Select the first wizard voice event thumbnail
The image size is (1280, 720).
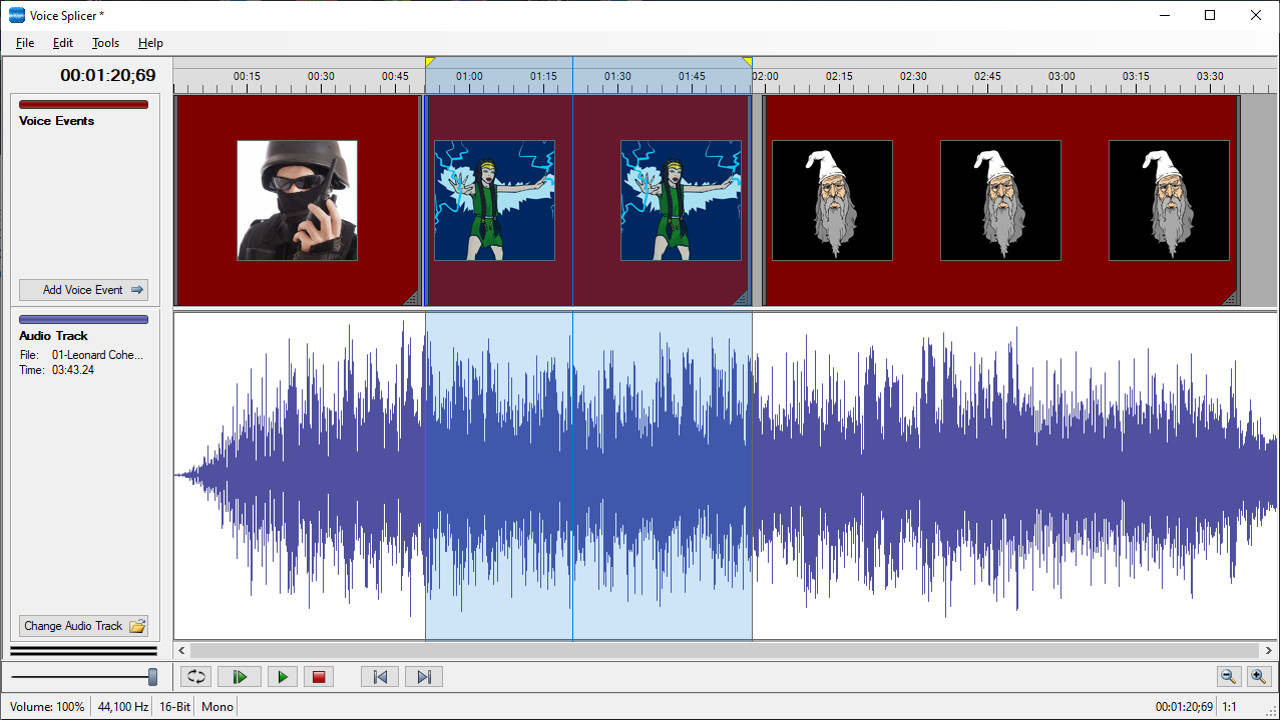pos(832,199)
